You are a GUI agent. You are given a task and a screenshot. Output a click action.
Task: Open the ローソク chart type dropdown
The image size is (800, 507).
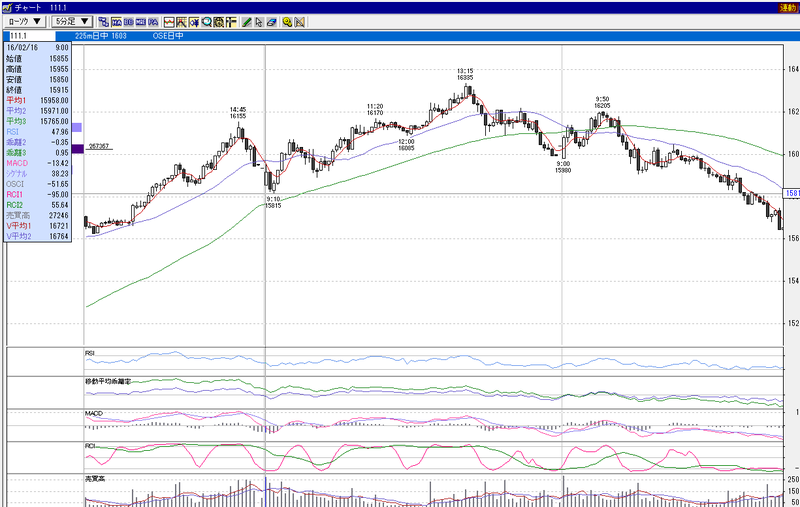pos(24,21)
